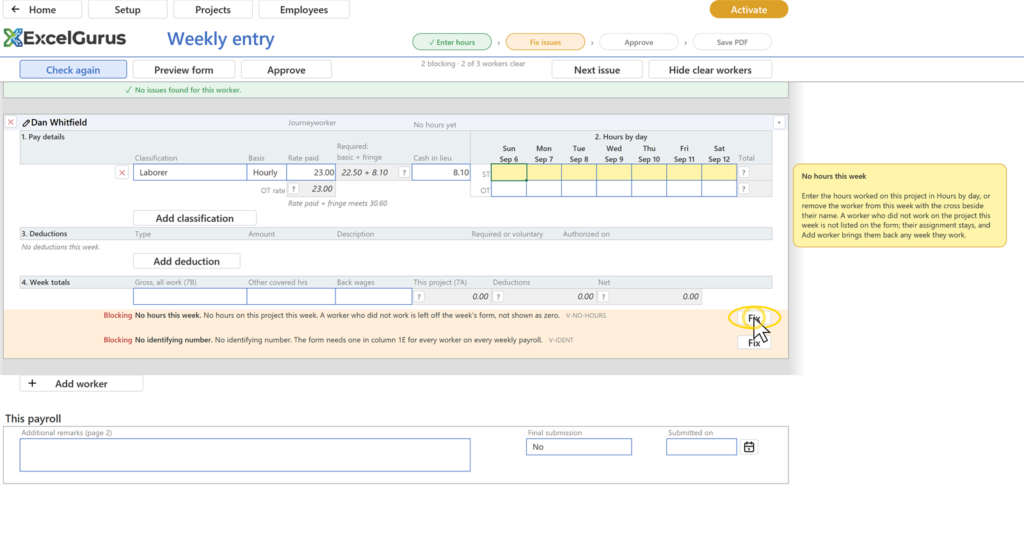Select the Enter hours step
Image resolution: width=1024 pixels, height=554 pixels.
[452, 42]
